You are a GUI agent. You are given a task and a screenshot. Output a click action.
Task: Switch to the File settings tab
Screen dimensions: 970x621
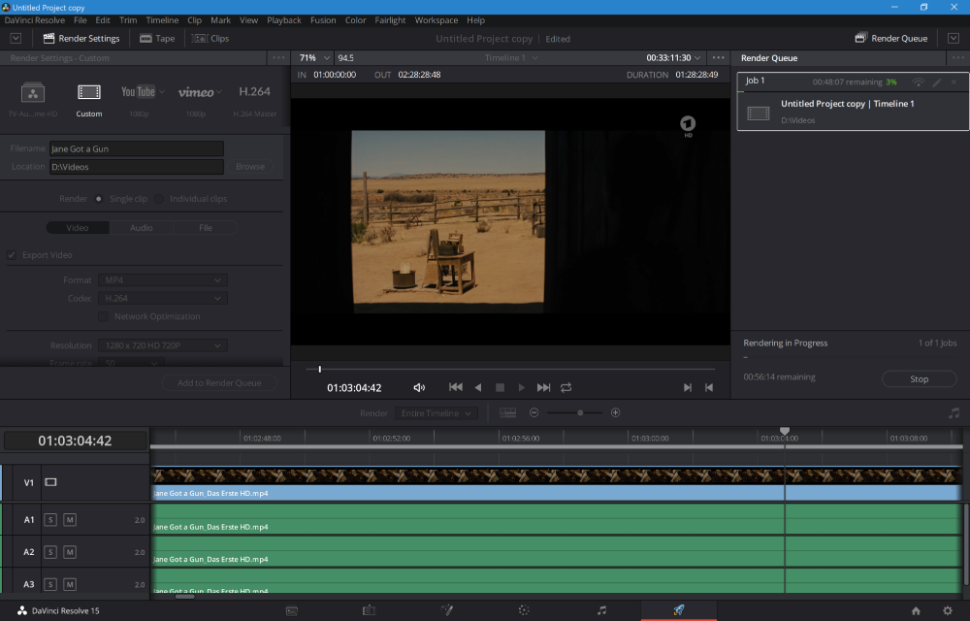205,228
